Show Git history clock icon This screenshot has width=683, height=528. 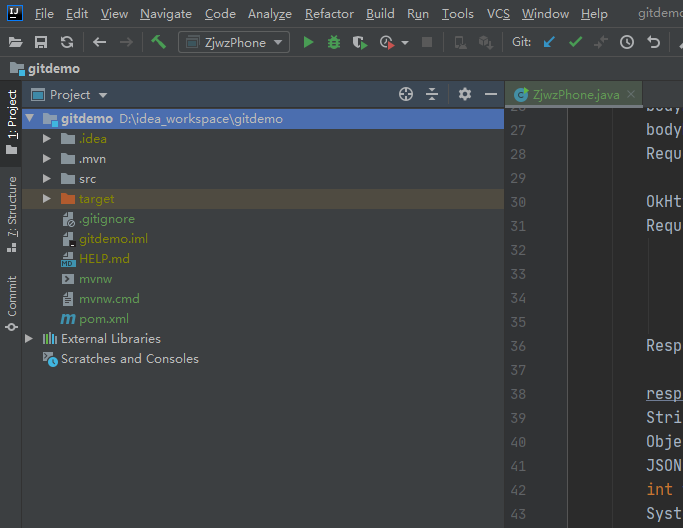point(627,42)
